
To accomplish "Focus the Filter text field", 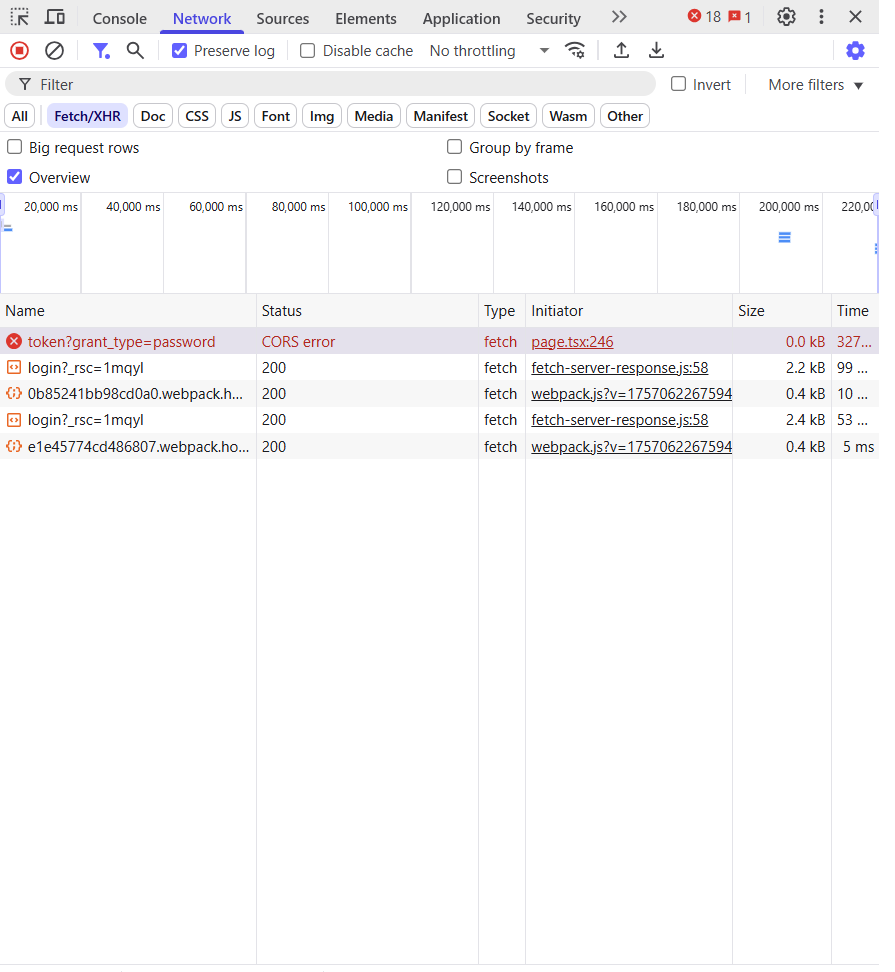I will 330,84.
